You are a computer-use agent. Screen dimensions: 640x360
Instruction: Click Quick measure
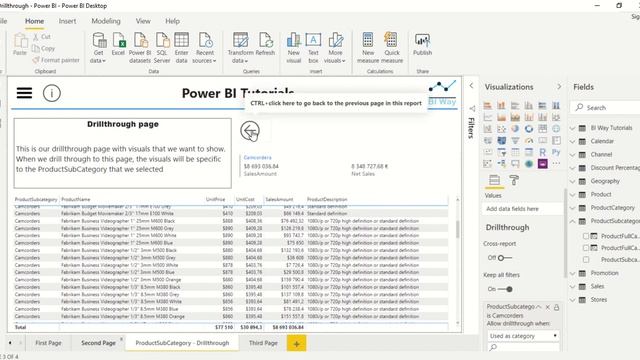tap(392, 48)
